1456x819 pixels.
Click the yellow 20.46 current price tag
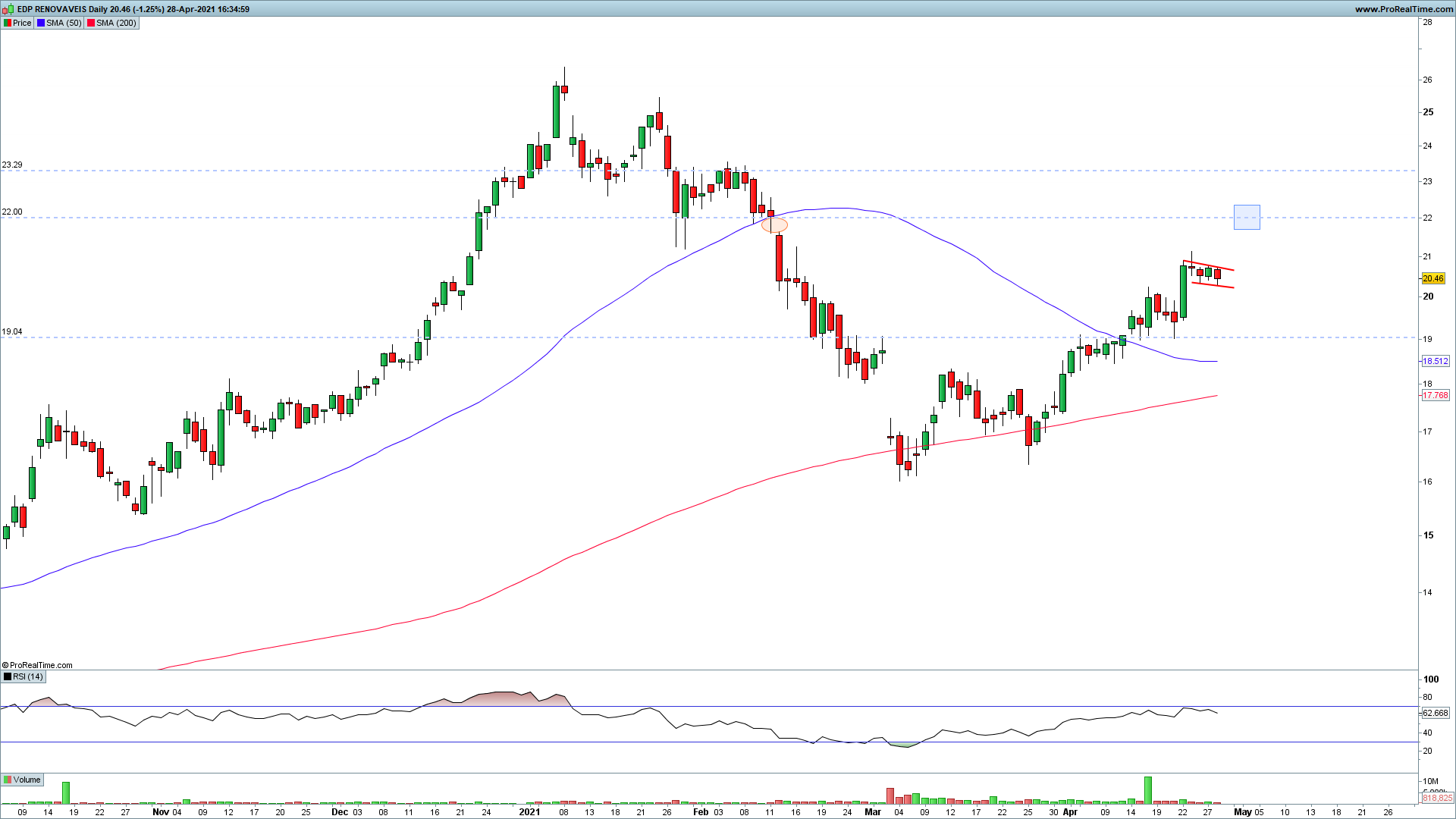pos(1432,278)
